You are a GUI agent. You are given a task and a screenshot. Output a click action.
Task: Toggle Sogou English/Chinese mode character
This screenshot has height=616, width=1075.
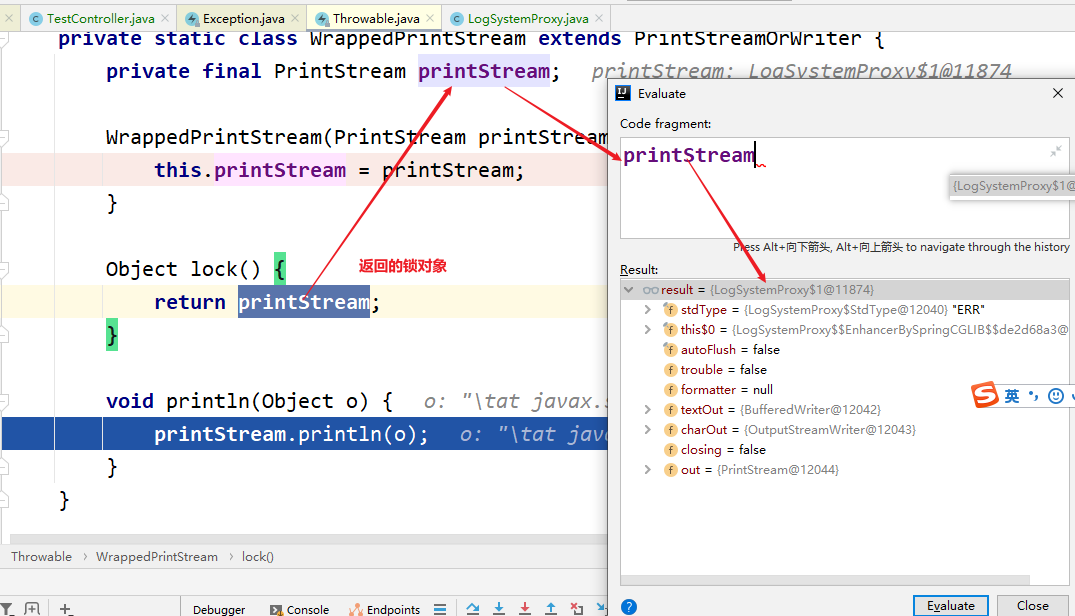tap(1011, 396)
